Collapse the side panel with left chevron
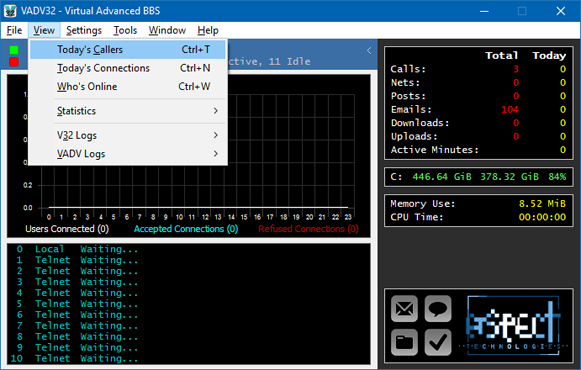This screenshot has width=581, height=370. tap(369, 50)
